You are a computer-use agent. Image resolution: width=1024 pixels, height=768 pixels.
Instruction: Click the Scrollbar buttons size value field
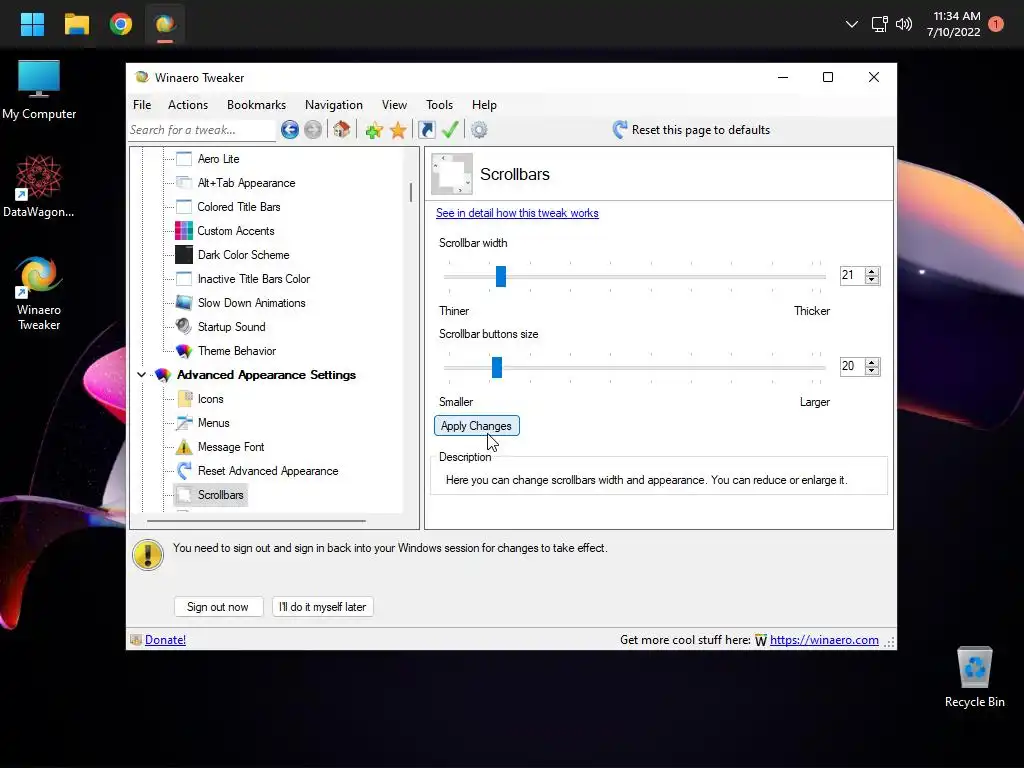tap(852, 366)
